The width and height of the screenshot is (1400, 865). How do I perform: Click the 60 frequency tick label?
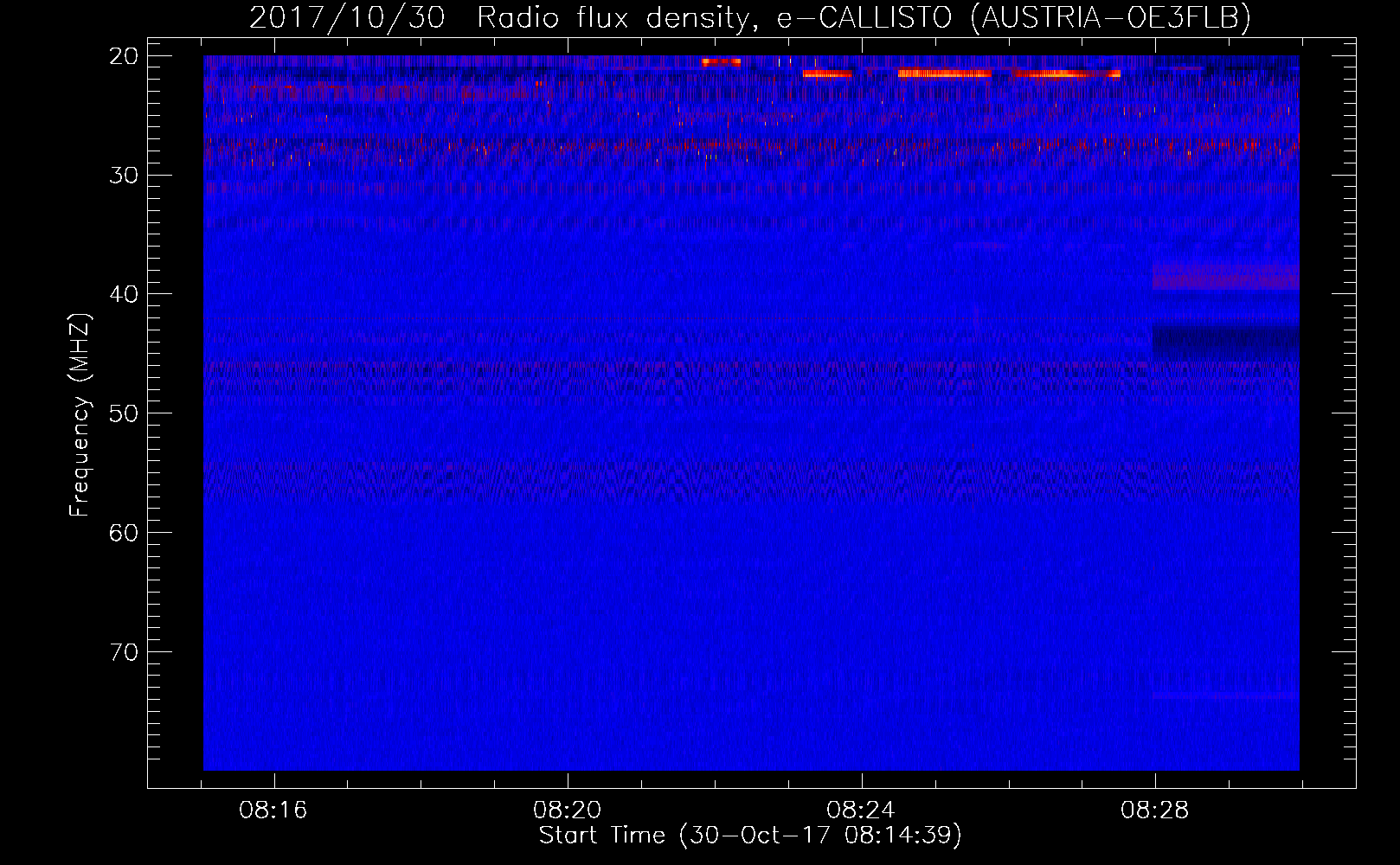pyautogui.click(x=125, y=533)
